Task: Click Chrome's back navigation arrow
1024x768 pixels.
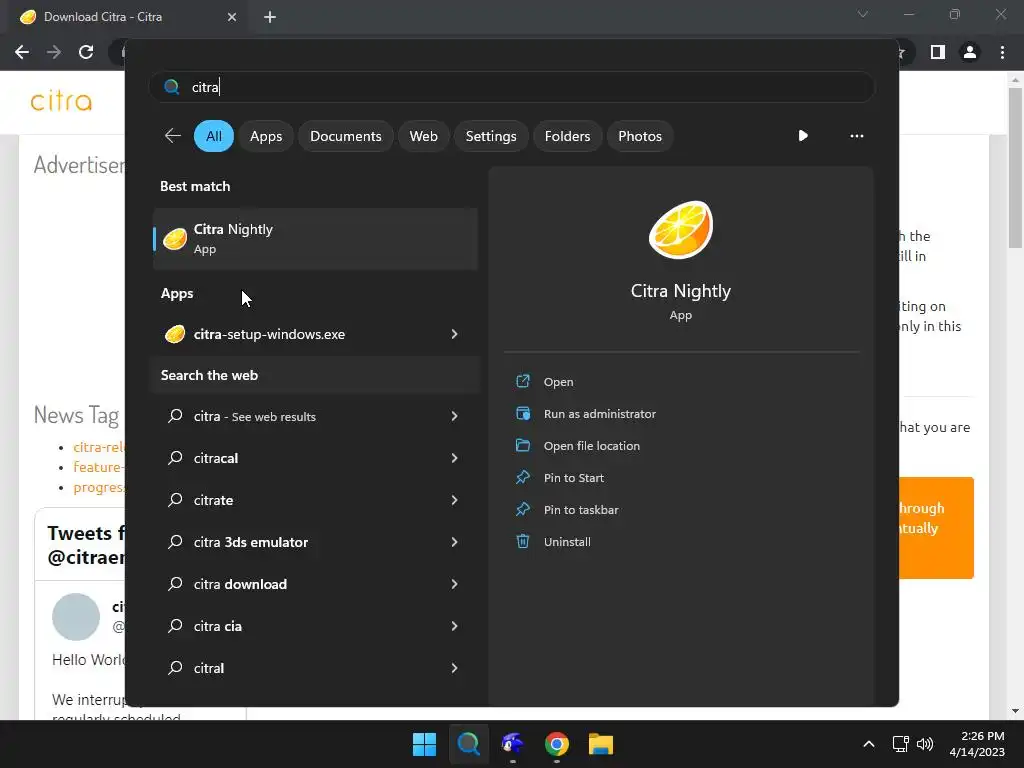Action: coord(22,52)
